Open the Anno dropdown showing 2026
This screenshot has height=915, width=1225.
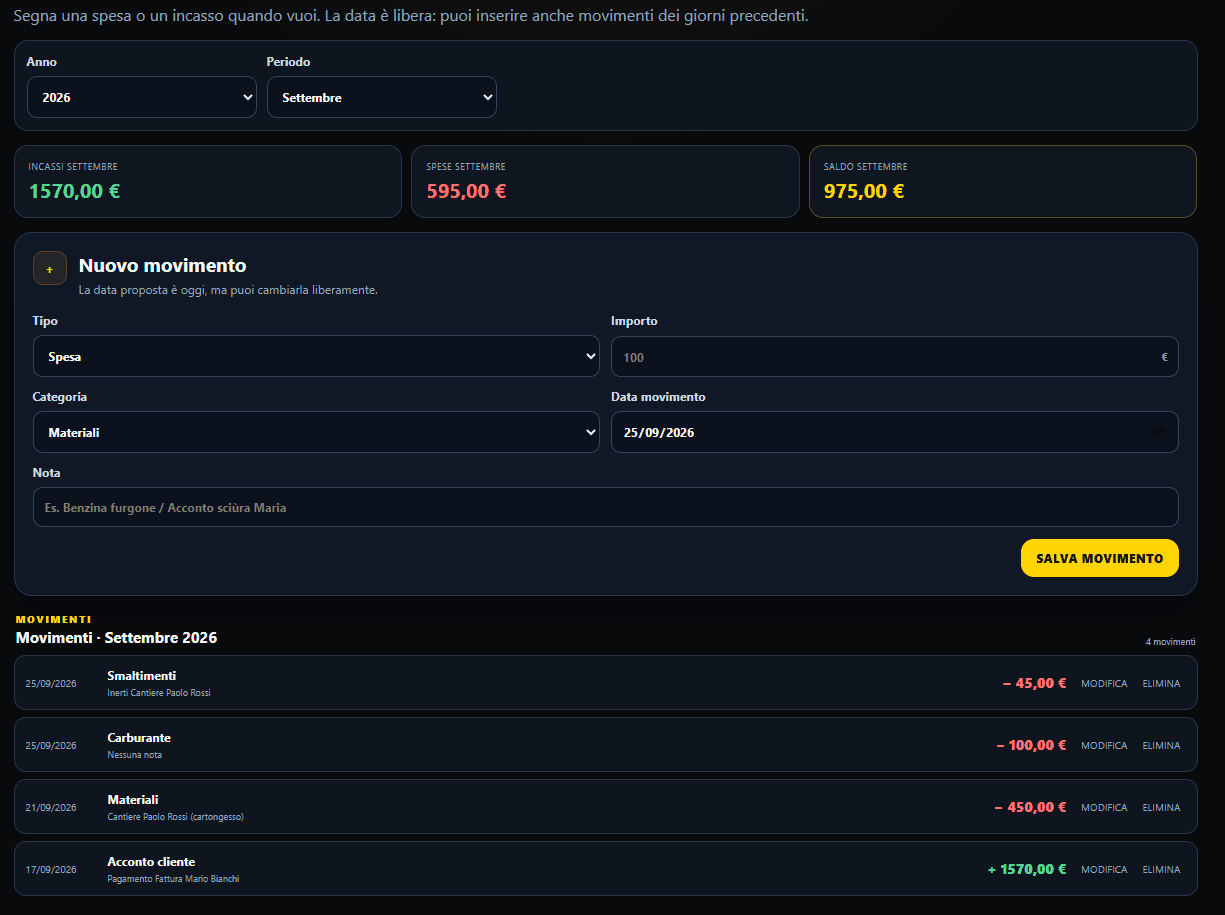coord(142,97)
